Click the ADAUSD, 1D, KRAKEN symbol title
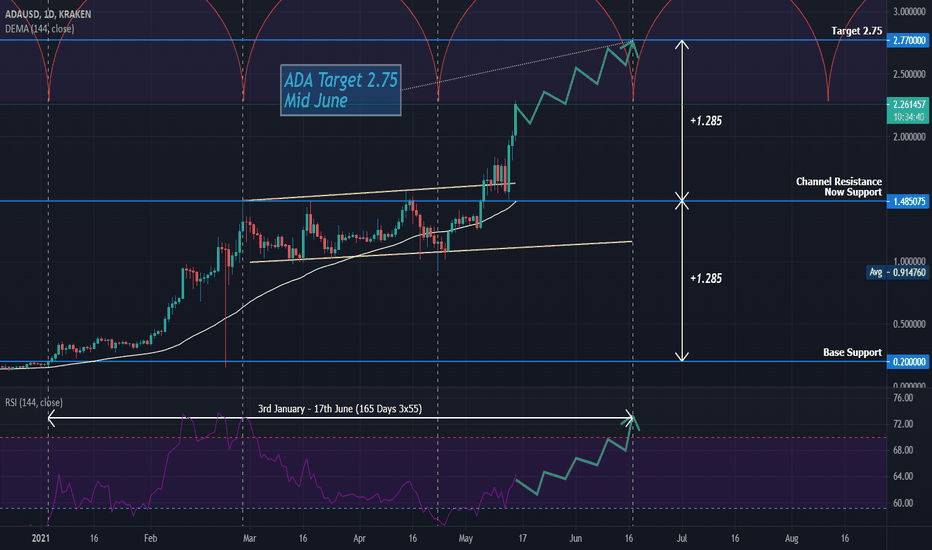The image size is (932, 550). (48, 14)
